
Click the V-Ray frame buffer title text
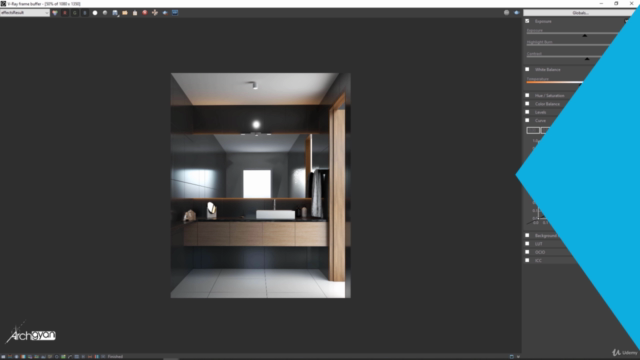pyautogui.click(x=44, y=4)
